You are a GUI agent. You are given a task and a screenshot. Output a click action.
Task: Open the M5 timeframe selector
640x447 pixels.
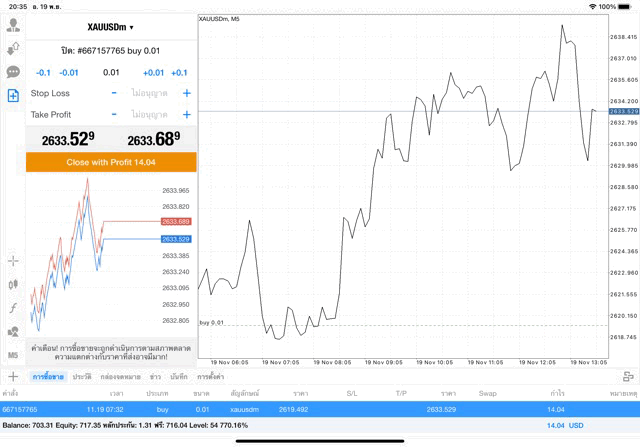click(13, 354)
